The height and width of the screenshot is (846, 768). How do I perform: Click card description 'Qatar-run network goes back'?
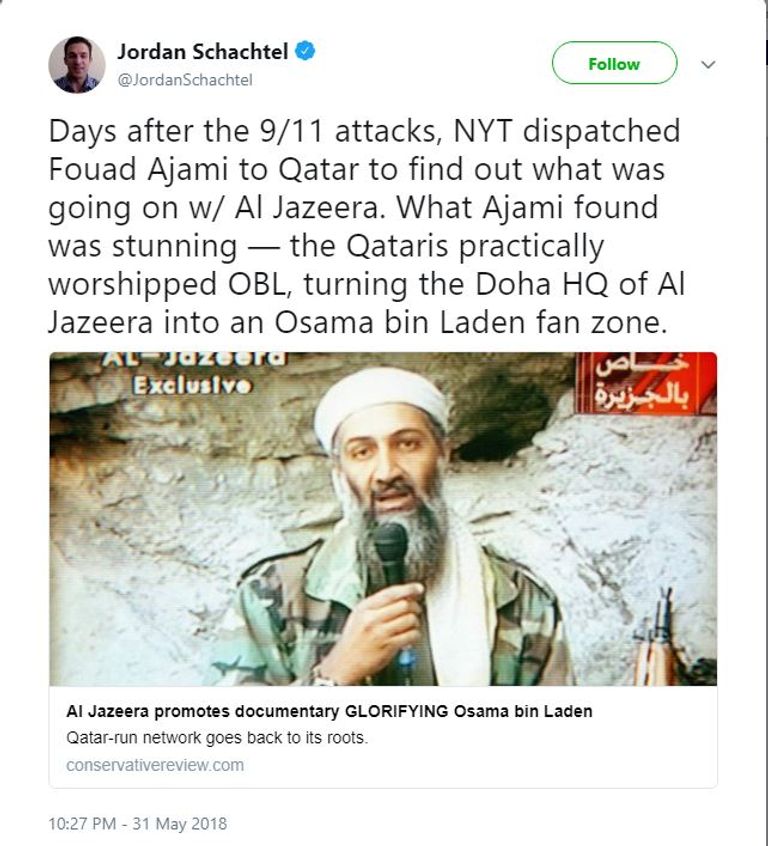tap(217, 738)
